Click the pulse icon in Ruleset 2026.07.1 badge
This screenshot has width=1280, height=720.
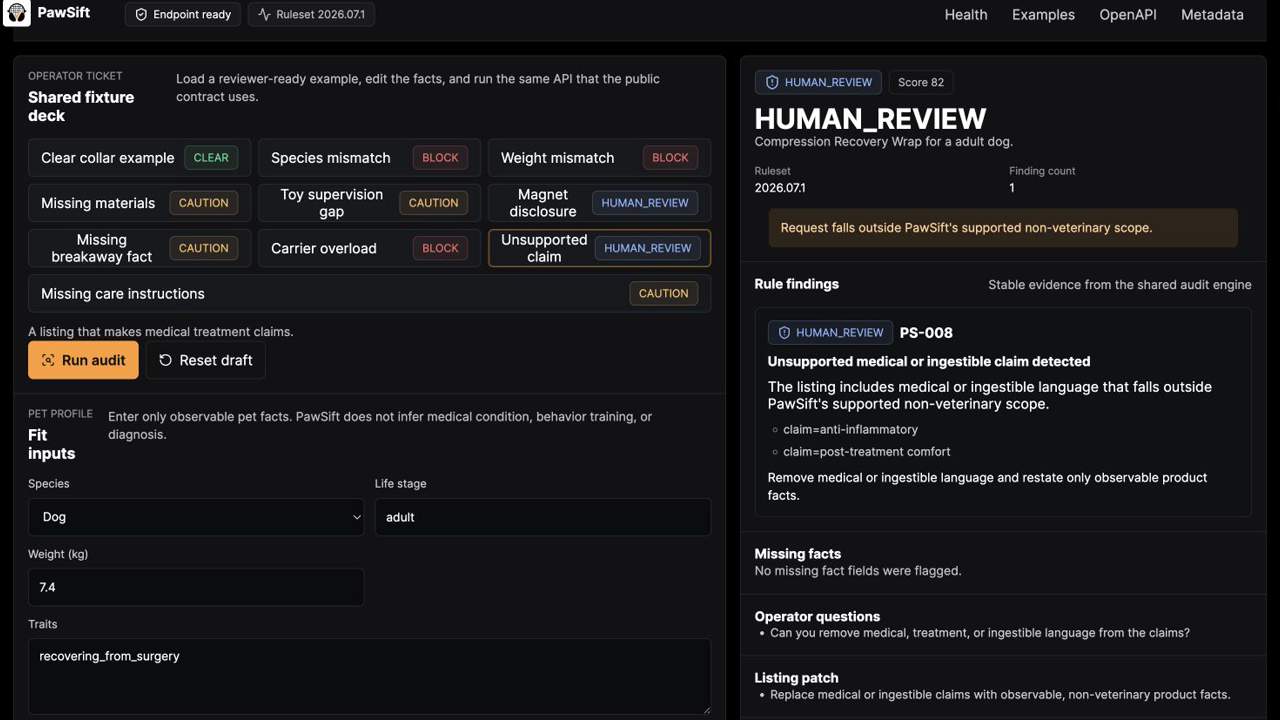pos(264,15)
